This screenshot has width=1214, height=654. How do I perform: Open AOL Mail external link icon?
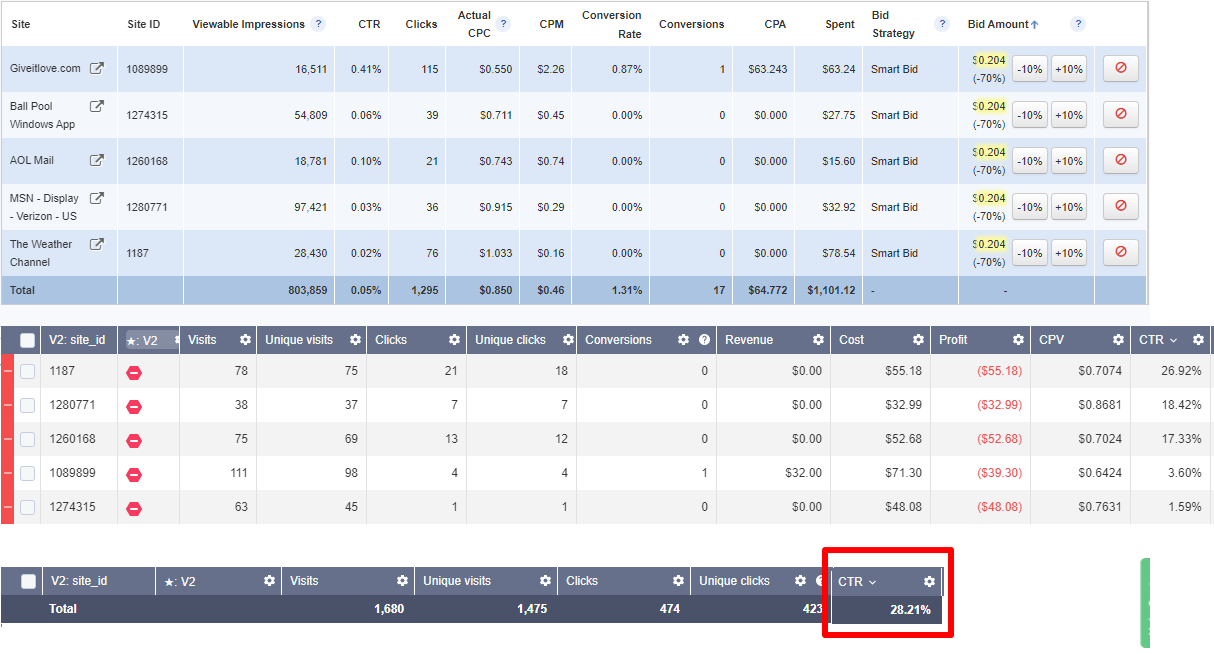97,160
